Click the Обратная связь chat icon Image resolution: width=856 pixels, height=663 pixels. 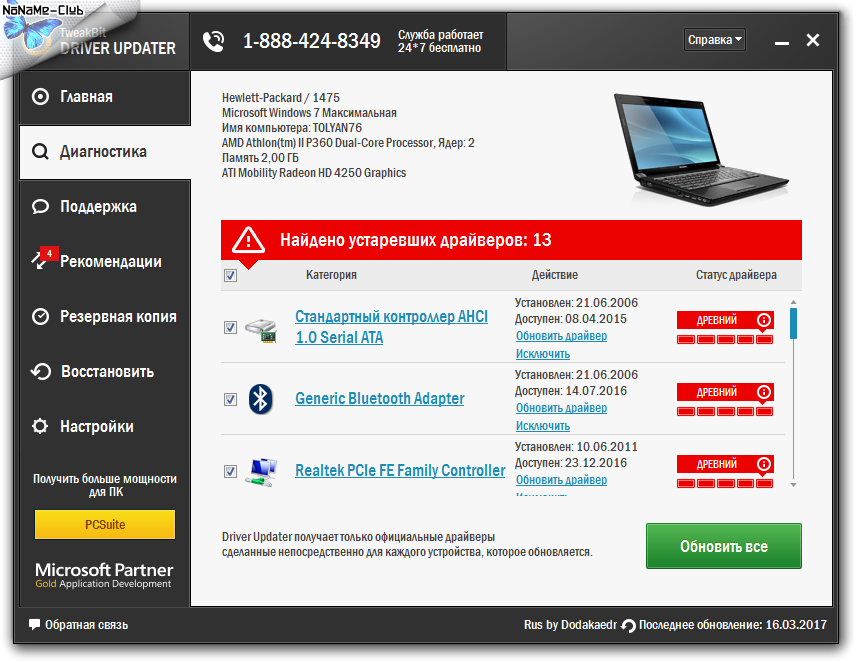click(34, 624)
